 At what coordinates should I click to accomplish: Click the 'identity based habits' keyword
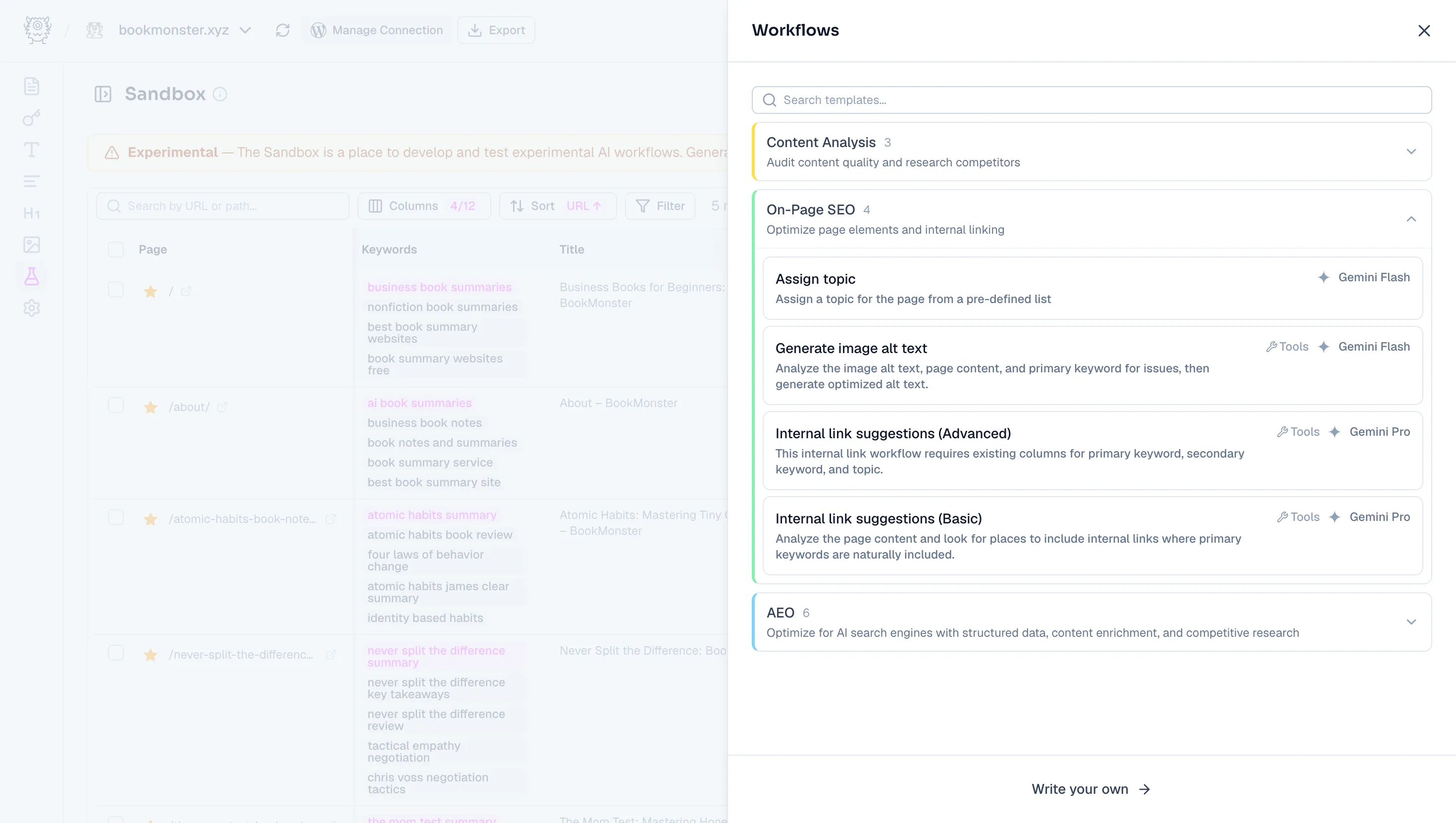click(x=425, y=618)
